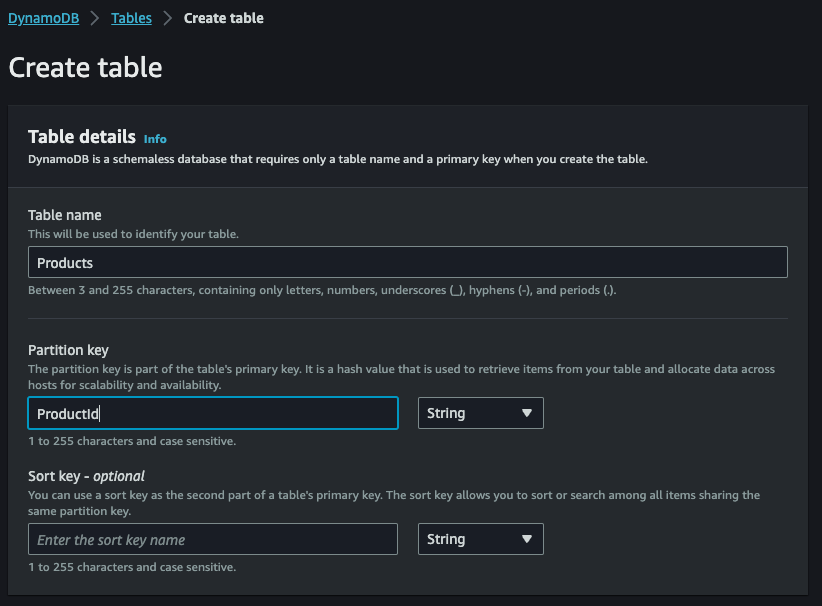Screen dimensions: 822x606
Task: Click the sort key name input field
Action: point(213,539)
